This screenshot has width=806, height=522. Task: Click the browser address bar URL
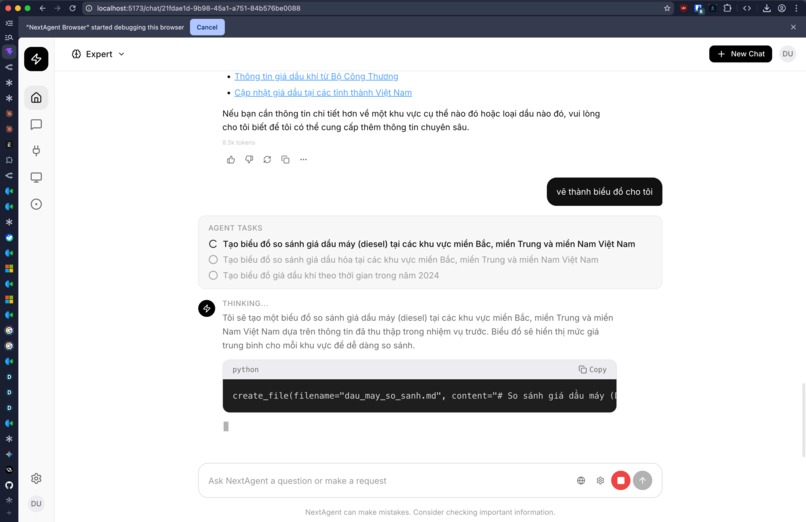(x=198, y=8)
